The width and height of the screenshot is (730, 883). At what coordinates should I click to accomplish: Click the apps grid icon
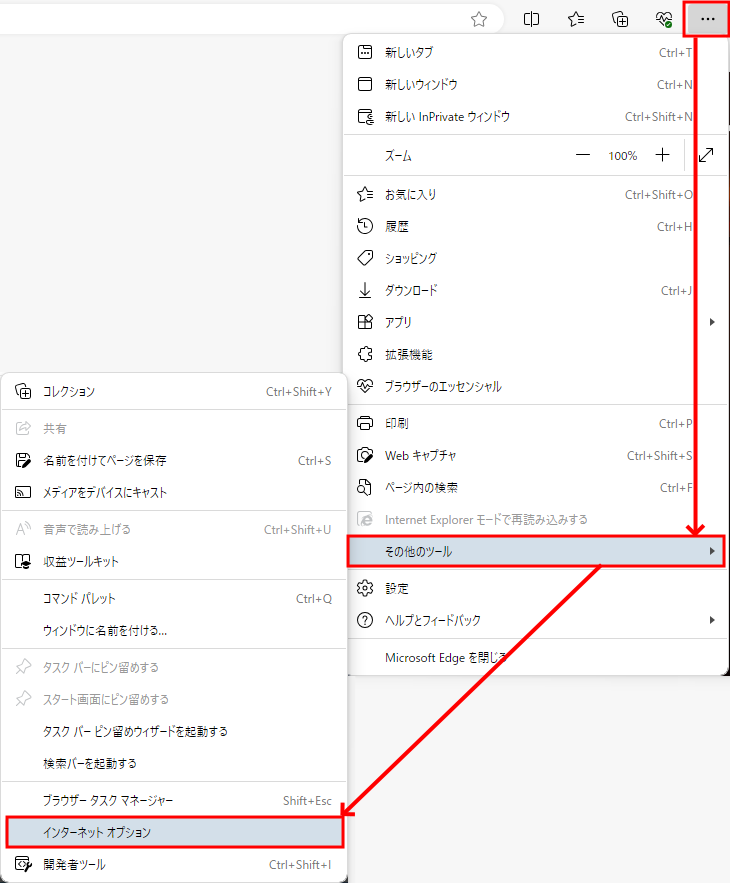(365, 322)
